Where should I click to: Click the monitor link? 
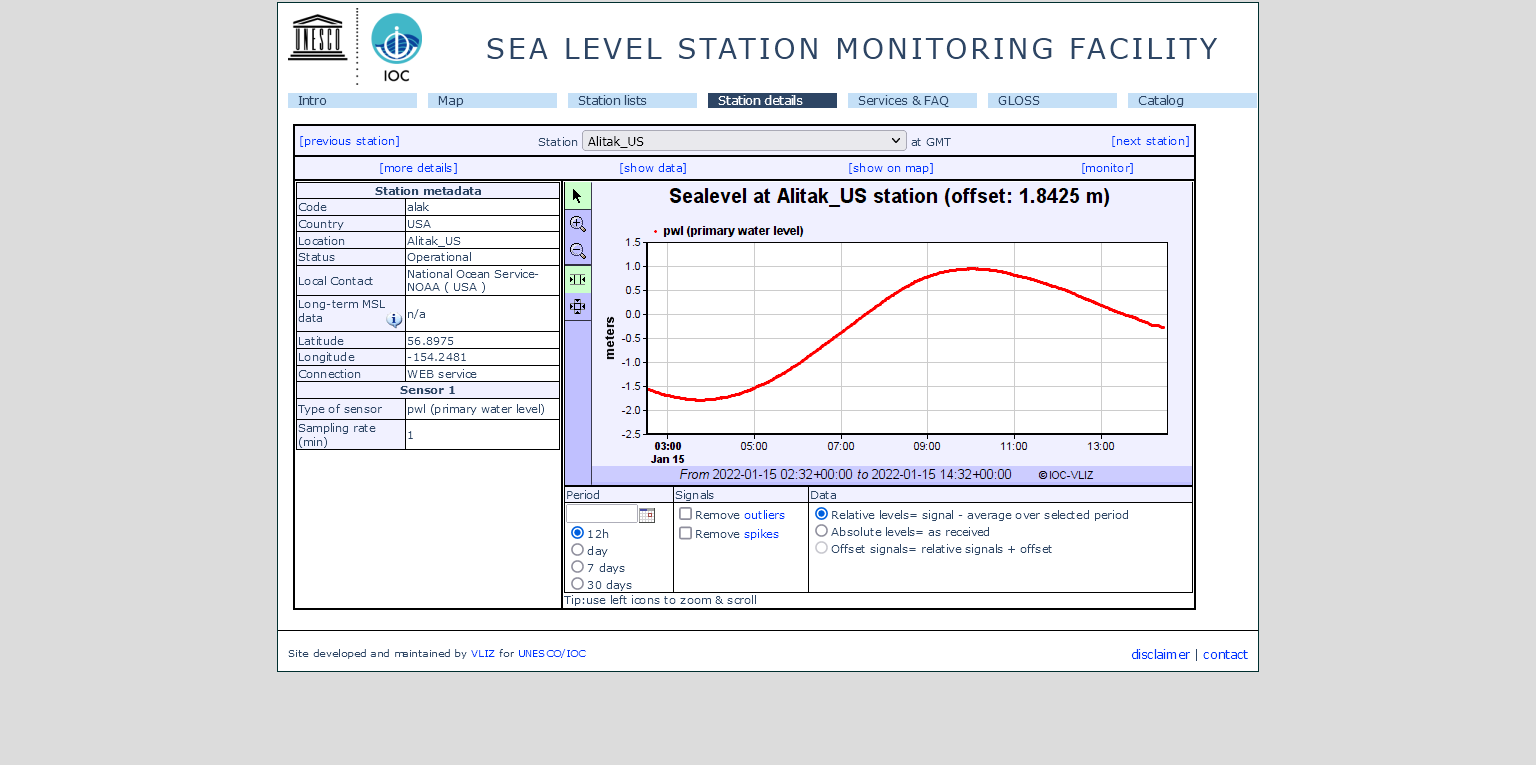(x=1107, y=168)
